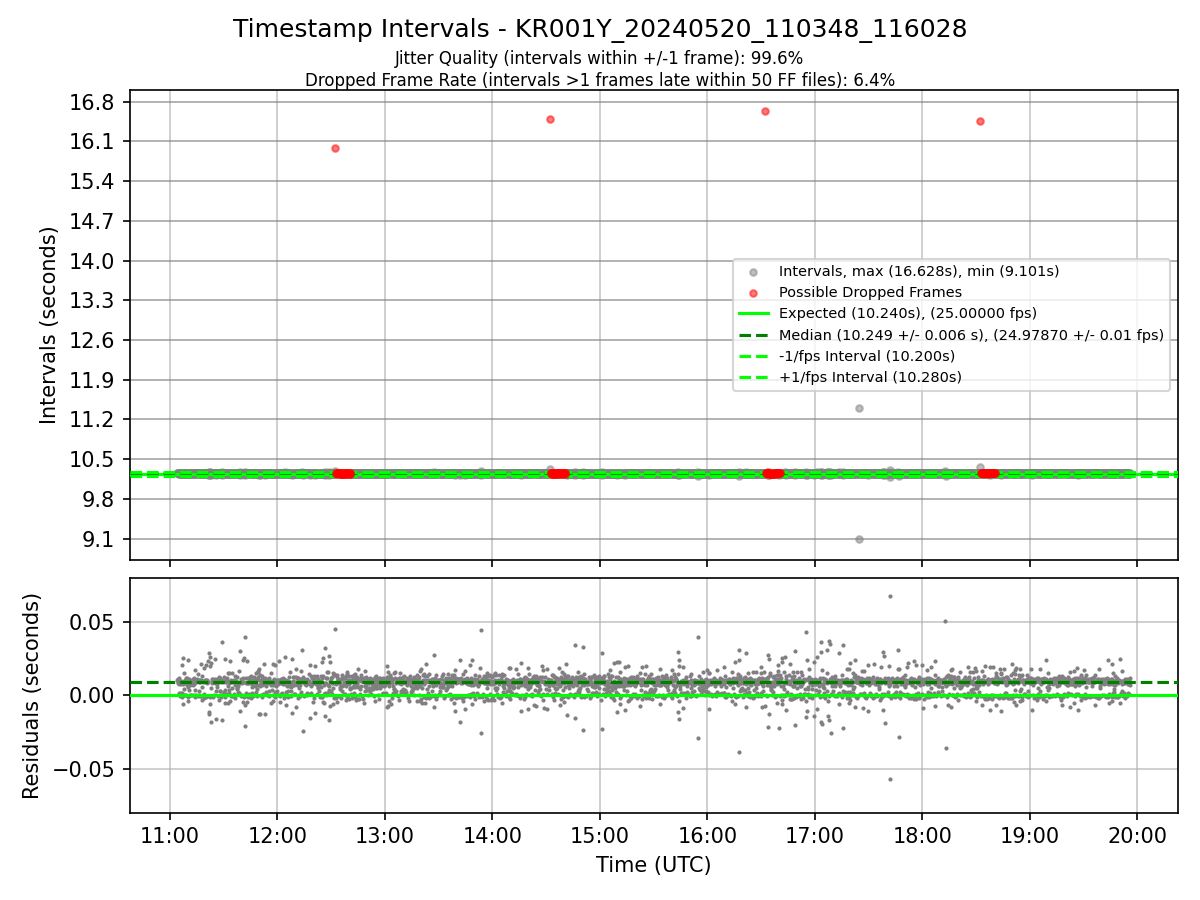Image resolution: width=1200 pixels, height=900 pixels.
Task: Click the 15:00 x-axis tick label
Action: [x=599, y=835]
